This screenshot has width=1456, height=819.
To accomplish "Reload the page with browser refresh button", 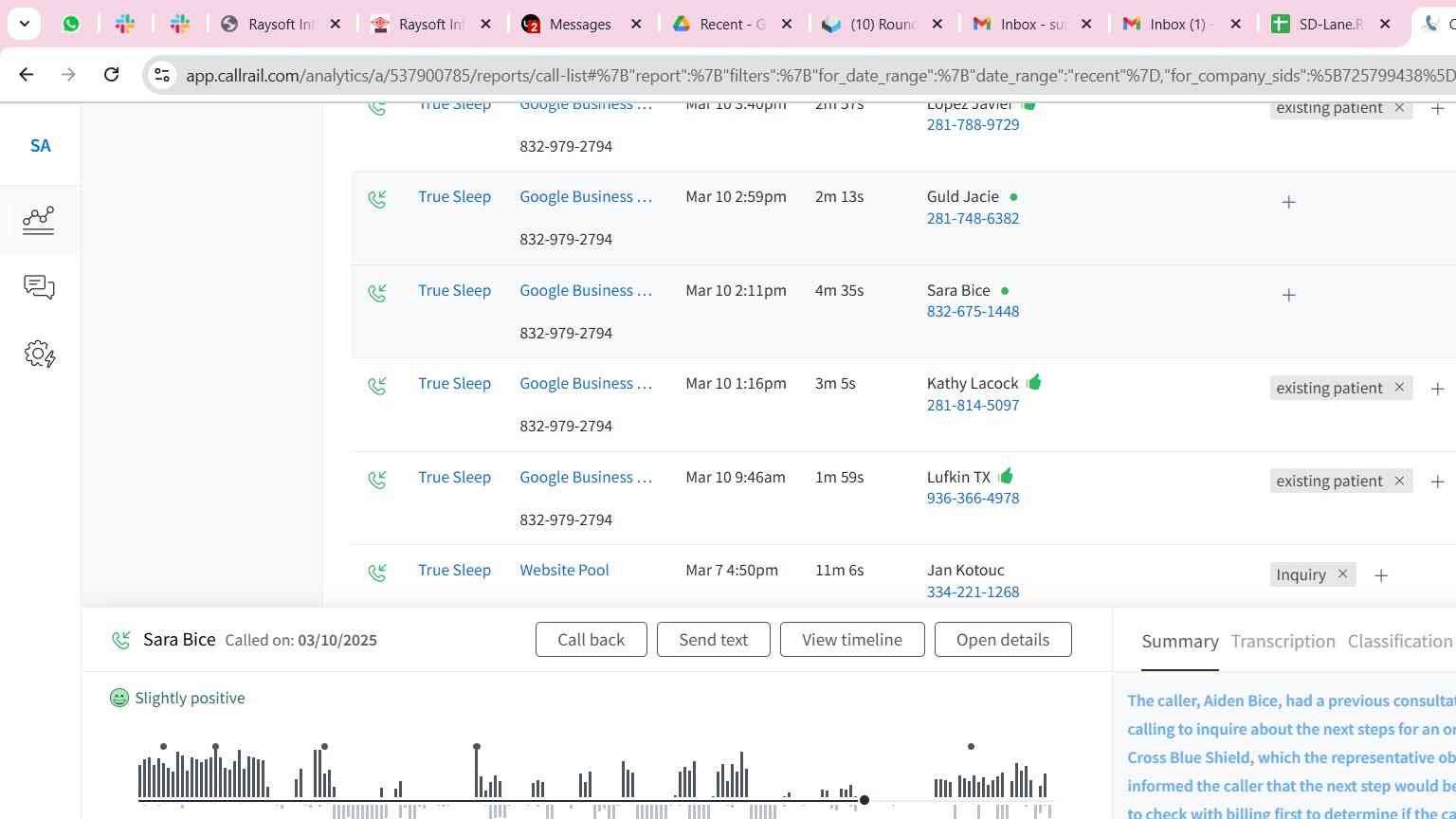I will point(111,74).
